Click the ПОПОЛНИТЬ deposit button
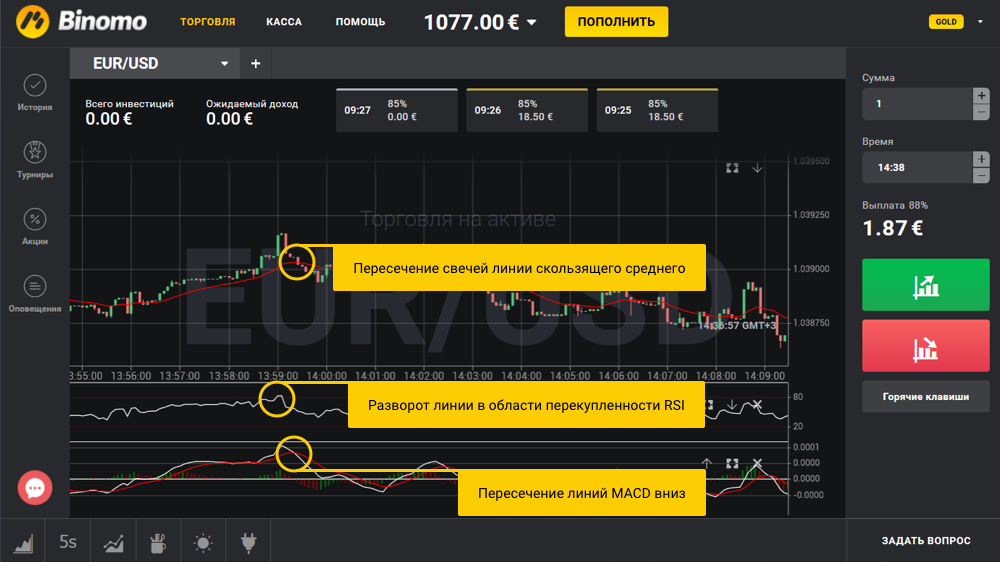 click(x=616, y=22)
